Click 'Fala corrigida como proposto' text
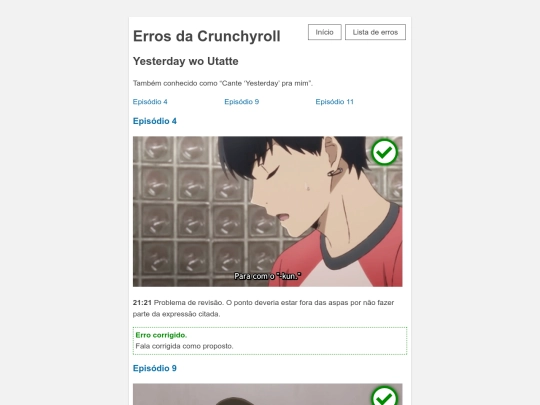Viewport: 540px width, 405px height. point(184,346)
